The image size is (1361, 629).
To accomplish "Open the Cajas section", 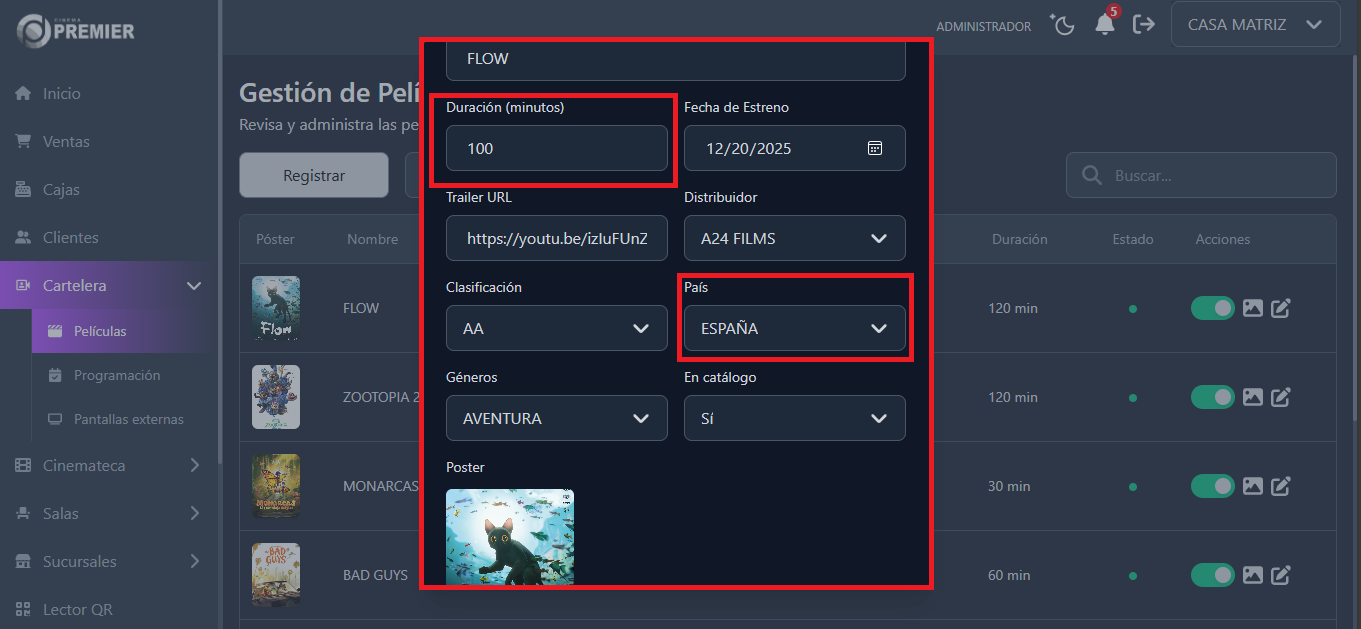I will [58, 189].
